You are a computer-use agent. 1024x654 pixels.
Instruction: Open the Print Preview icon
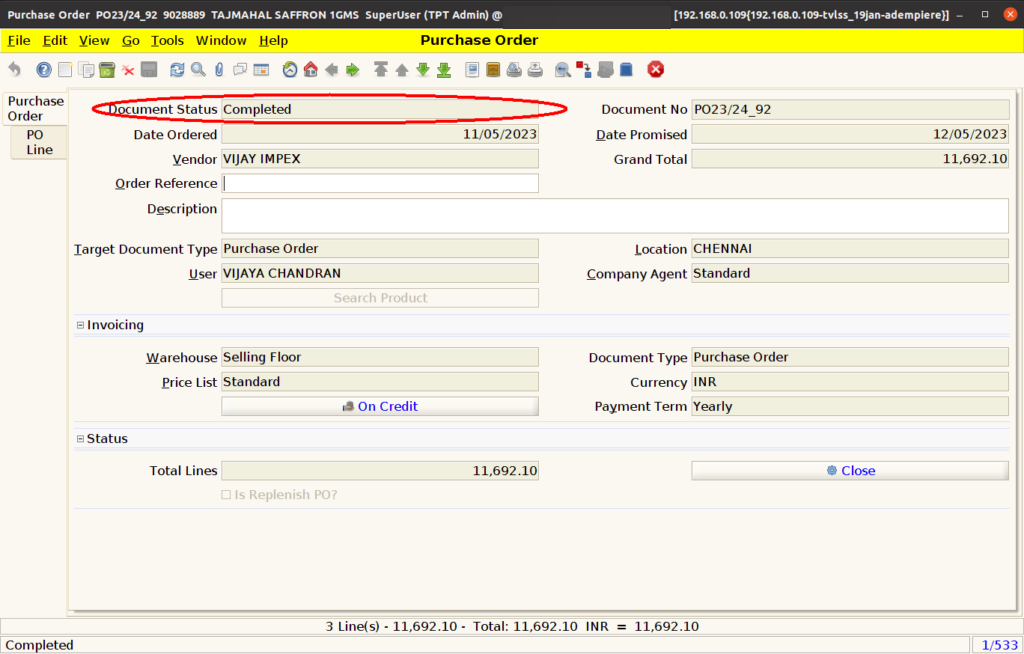click(514, 69)
